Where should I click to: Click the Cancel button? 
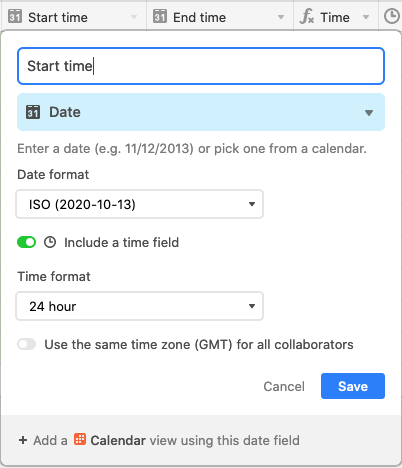(x=284, y=386)
